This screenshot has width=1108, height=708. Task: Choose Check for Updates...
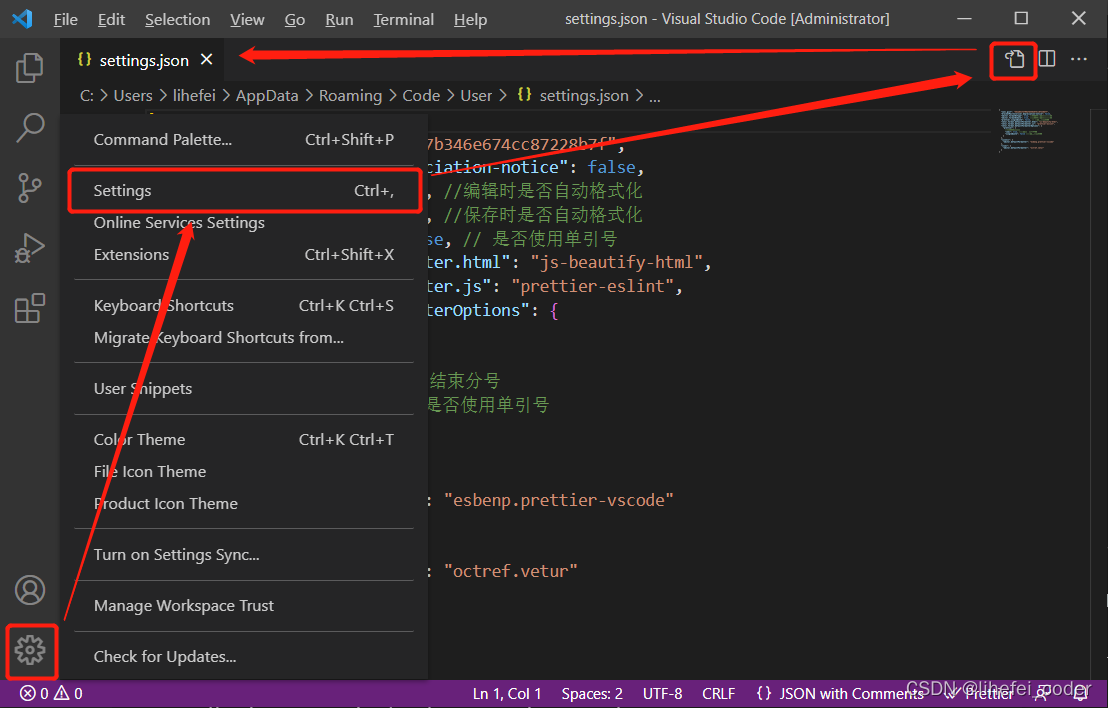click(x=244, y=656)
